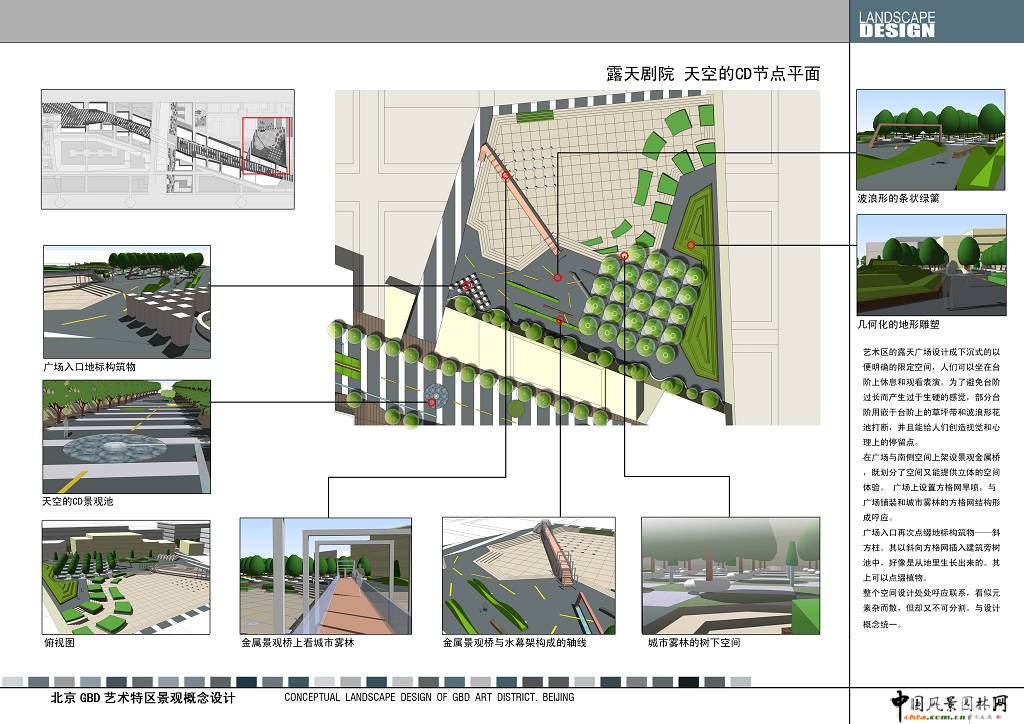Open the 天空的CD景观池 rendering thumbnail
1024x724 pixels.
coord(127,436)
